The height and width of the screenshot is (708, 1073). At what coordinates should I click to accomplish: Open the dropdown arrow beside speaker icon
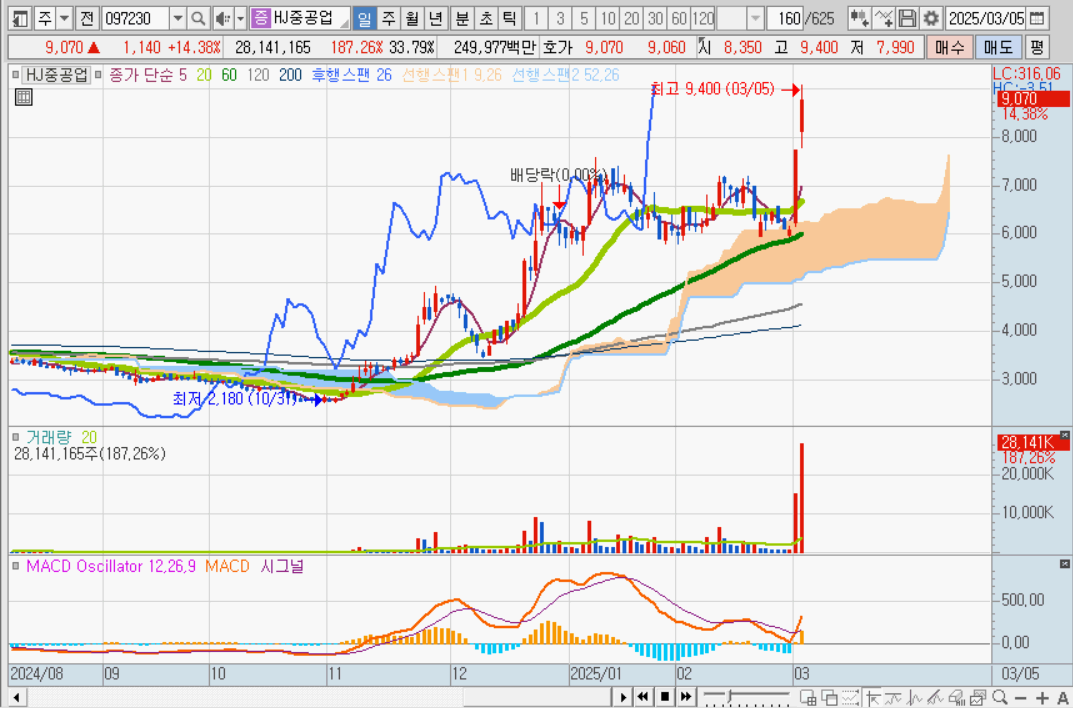point(240,18)
